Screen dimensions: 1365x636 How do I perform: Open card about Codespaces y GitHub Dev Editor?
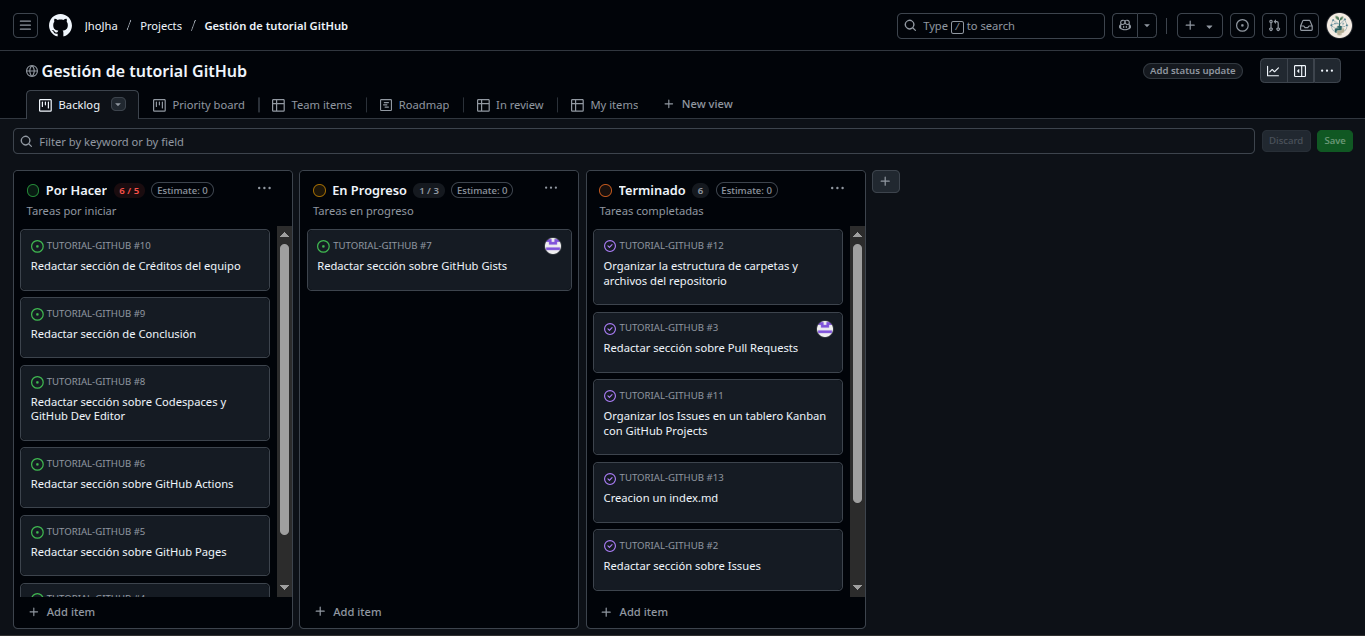pyautogui.click(x=129, y=409)
